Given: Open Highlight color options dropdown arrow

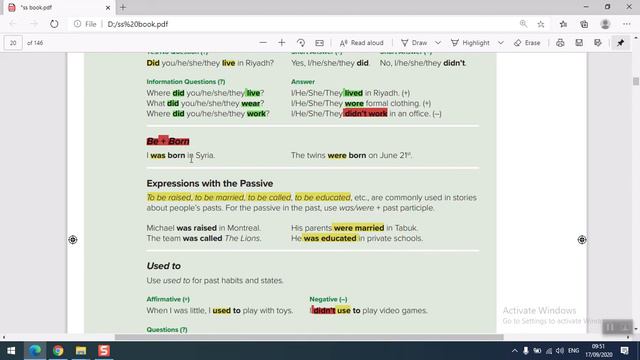Looking at the screenshot, I should coord(500,43).
